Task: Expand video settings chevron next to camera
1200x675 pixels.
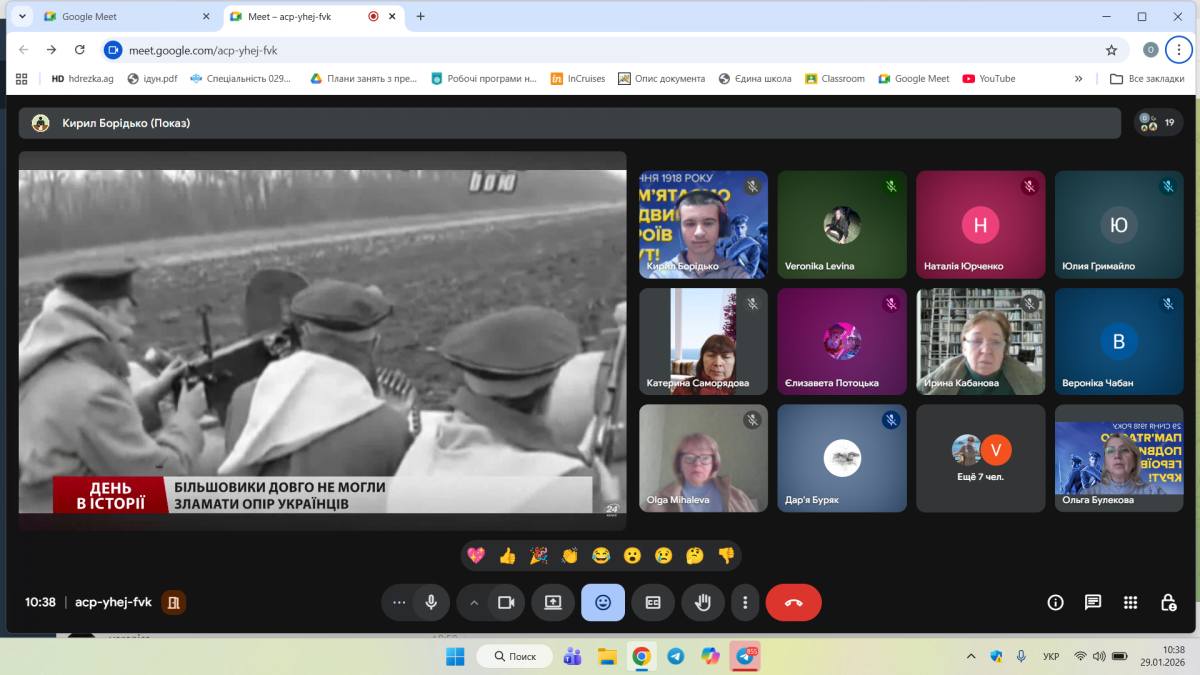Action: coord(474,602)
